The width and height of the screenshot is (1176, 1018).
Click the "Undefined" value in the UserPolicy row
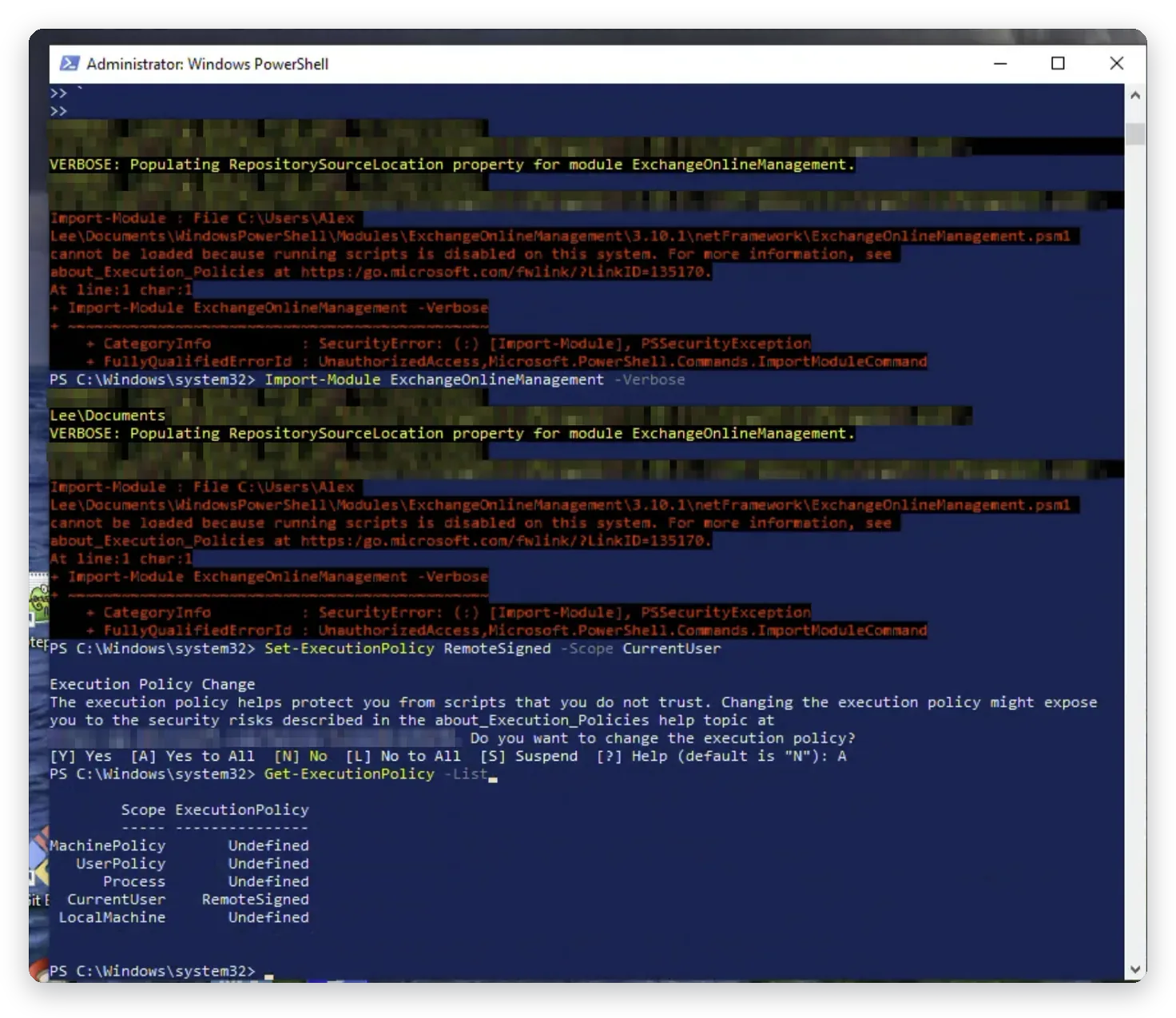pyautogui.click(x=268, y=863)
